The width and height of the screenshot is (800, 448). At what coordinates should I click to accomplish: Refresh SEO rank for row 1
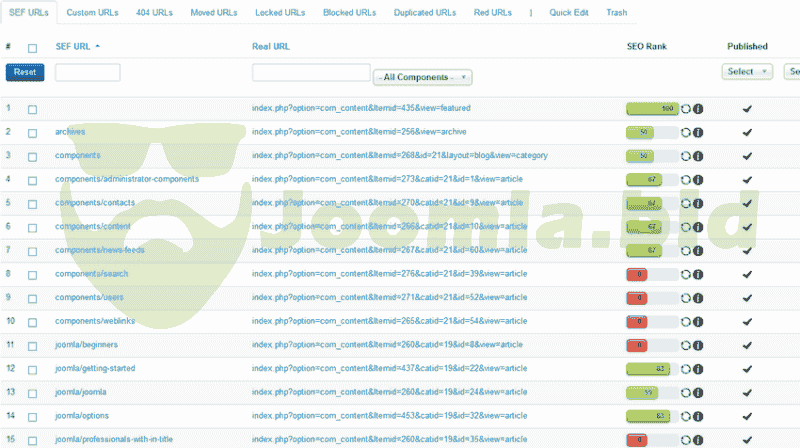[x=686, y=109]
